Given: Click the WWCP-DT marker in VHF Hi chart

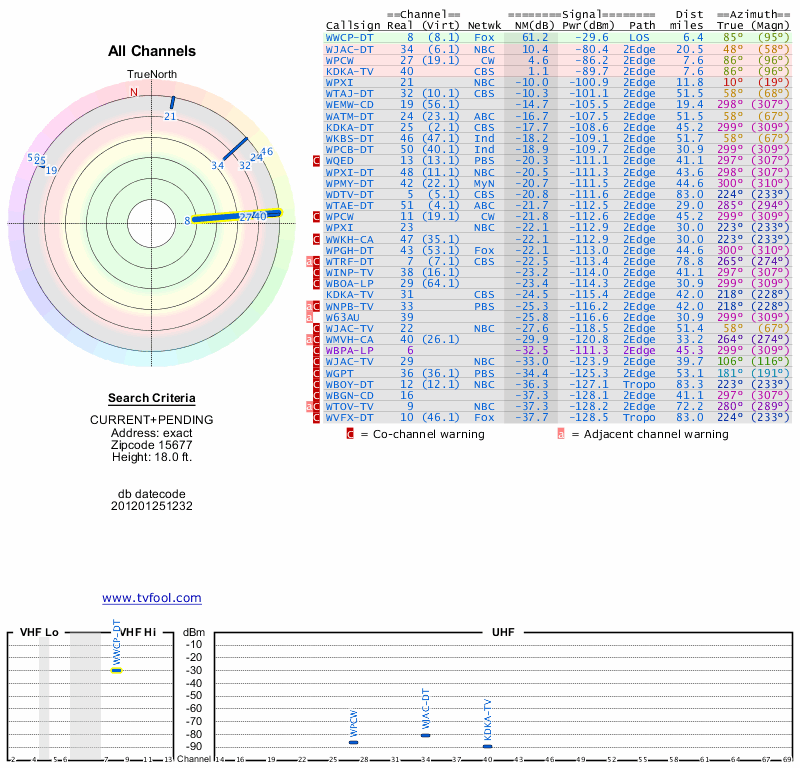Looking at the screenshot, I should pyautogui.click(x=117, y=670).
